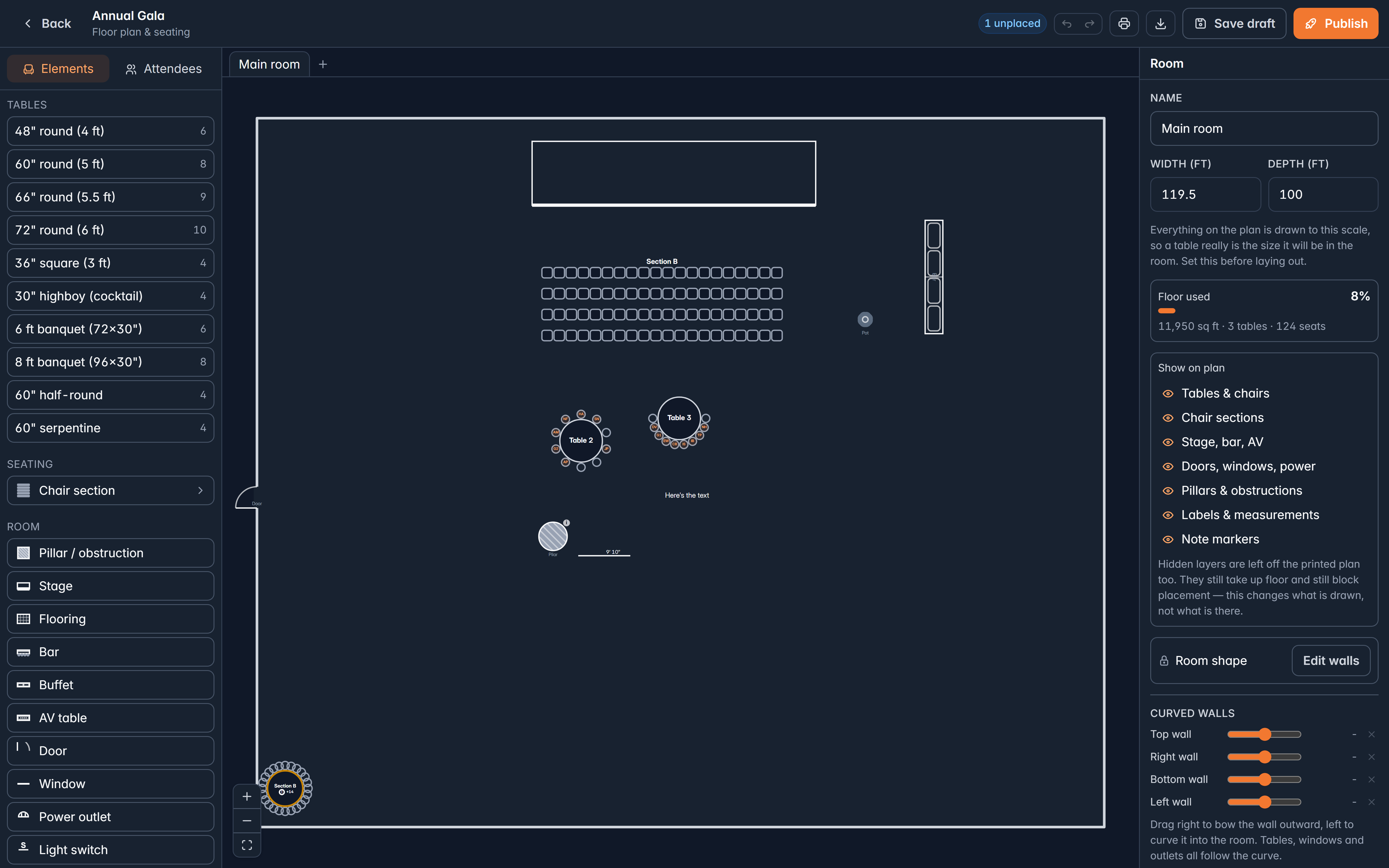Open the 1 unplaced badge

(1012, 23)
